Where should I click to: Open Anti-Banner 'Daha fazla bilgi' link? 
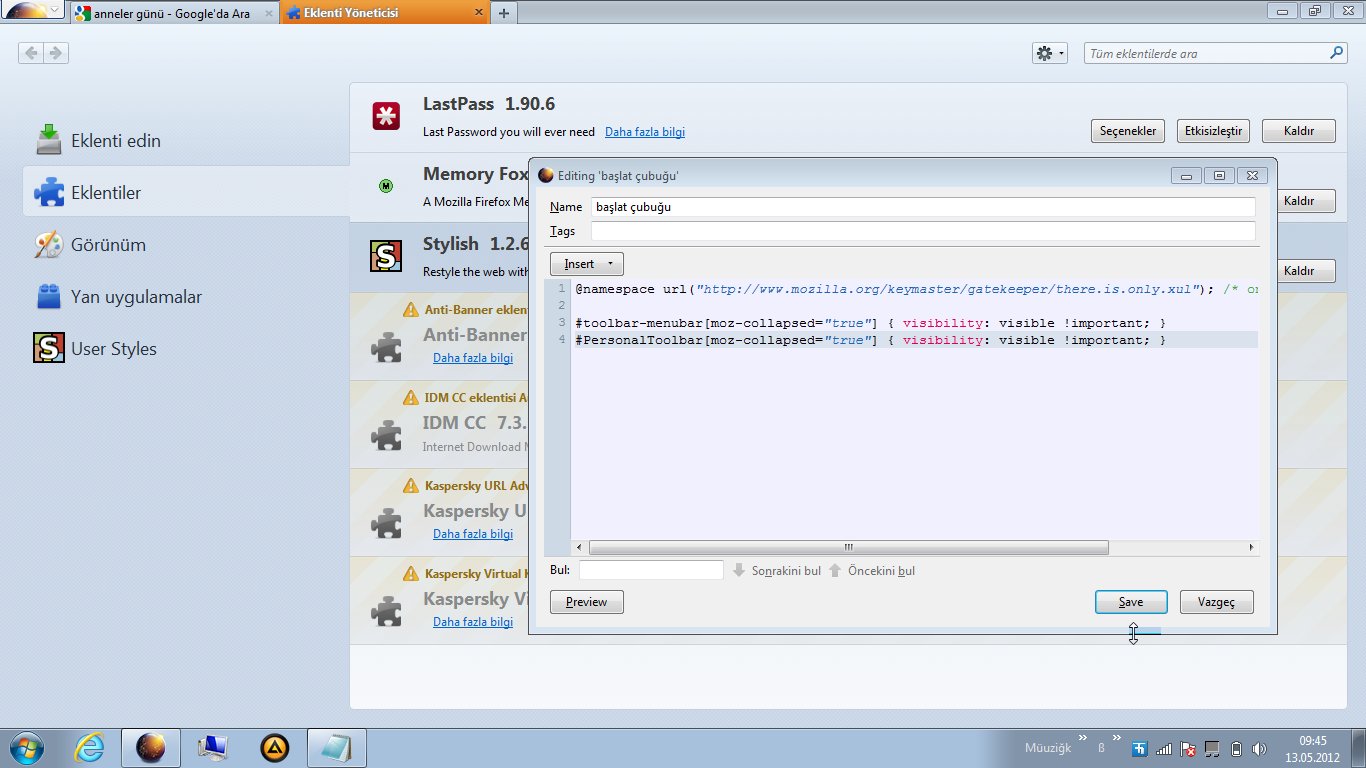pyautogui.click(x=473, y=358)
